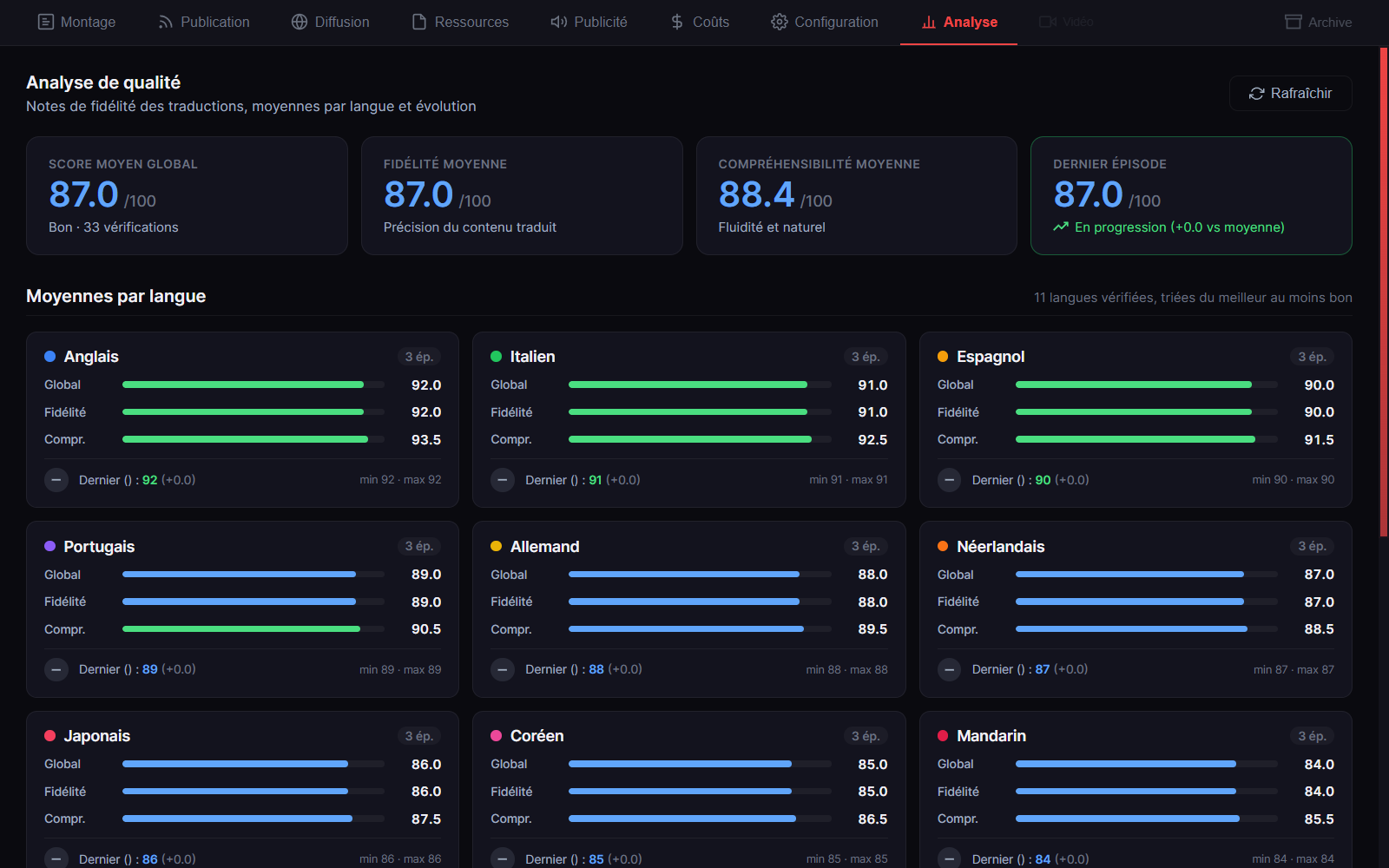The image size is (1389, 868).
Task: Click the "min 89 · max 89" text
Action: coord(400,669)
